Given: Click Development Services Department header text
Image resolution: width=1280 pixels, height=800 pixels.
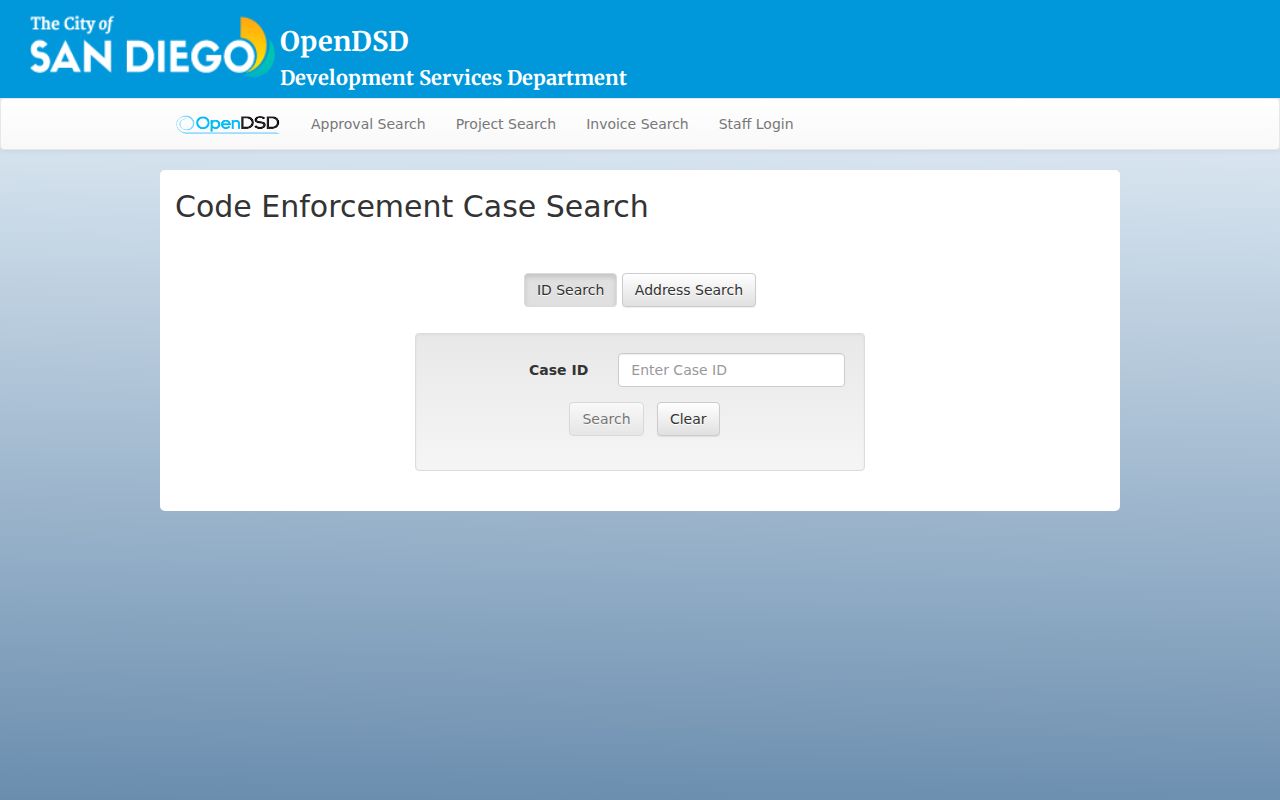Looking at the screenshot, I should [453, 78].
